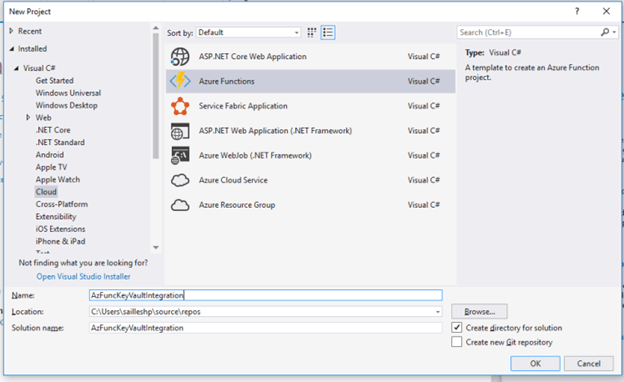This screenshot has width=624, height=382.
Task: Select ASP.NET Core Web Application template text
Action: (x=253, y=57)
